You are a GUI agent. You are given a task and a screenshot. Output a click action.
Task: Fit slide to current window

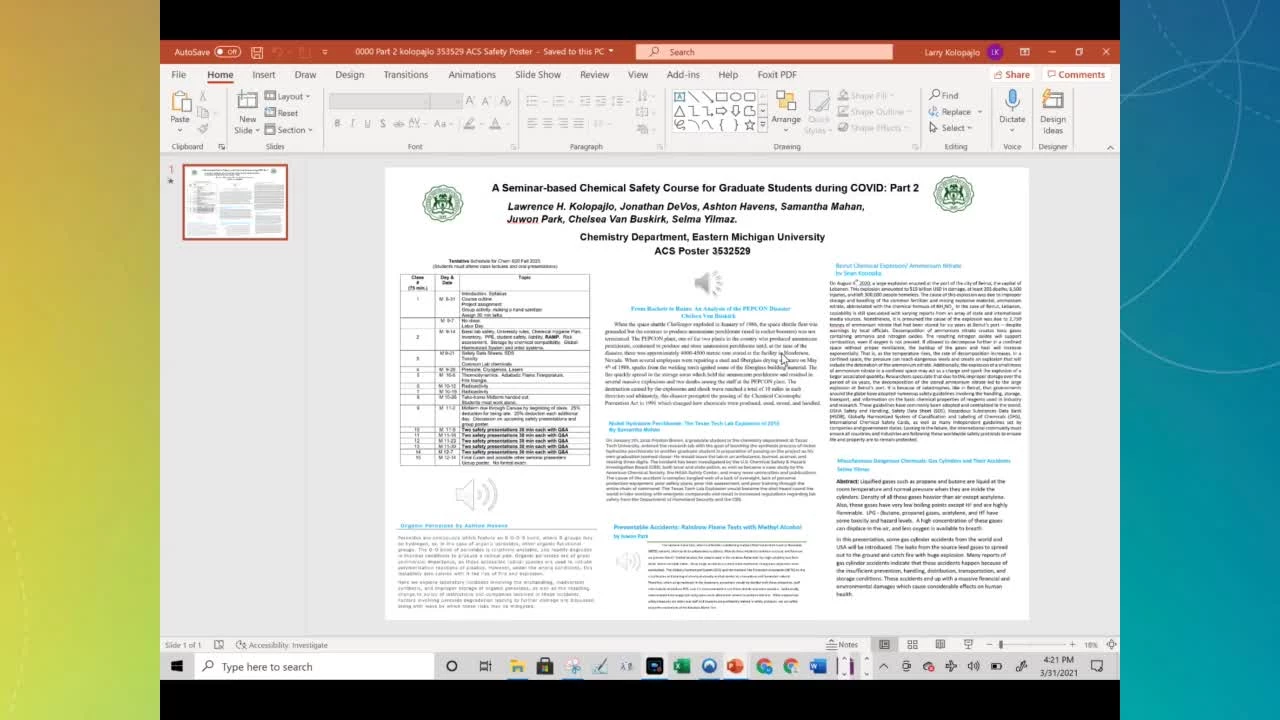coord(1111,645)
